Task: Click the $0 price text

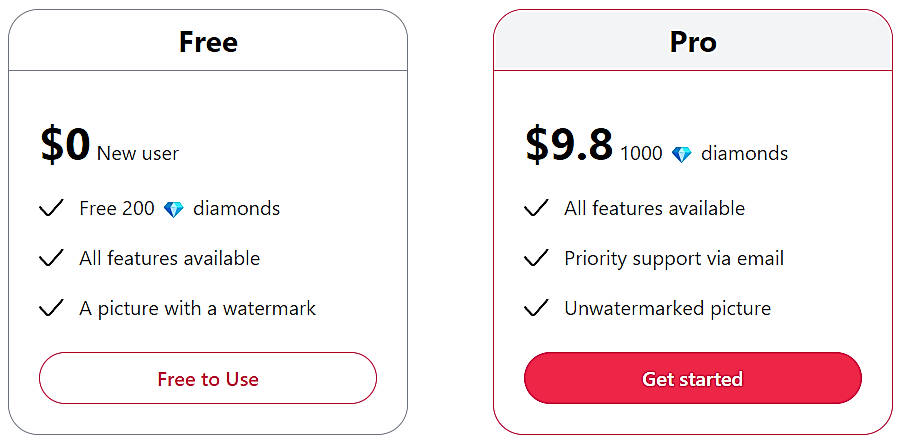Action: coord(65,146)
